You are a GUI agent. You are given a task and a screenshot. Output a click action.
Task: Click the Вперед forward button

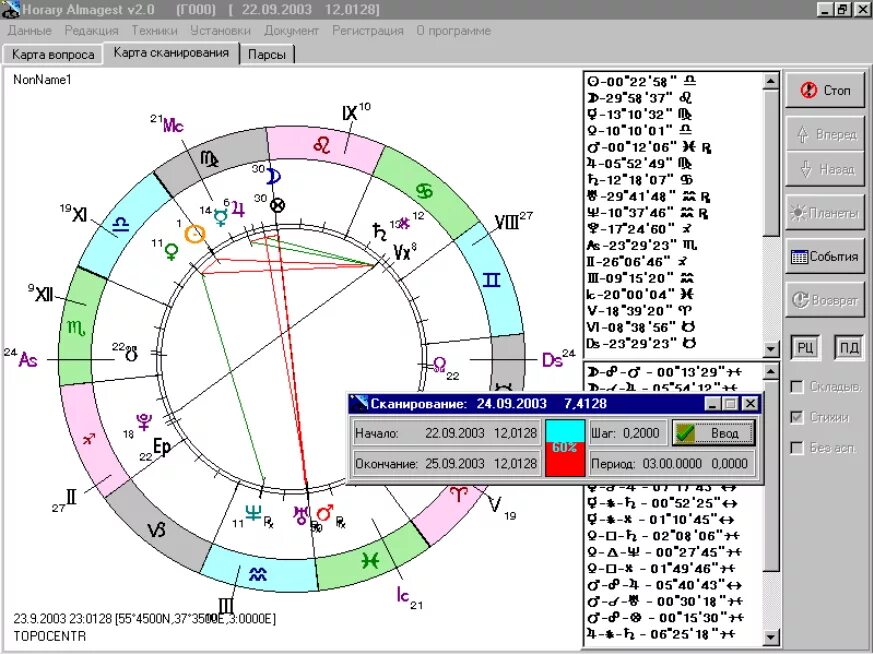825,134
